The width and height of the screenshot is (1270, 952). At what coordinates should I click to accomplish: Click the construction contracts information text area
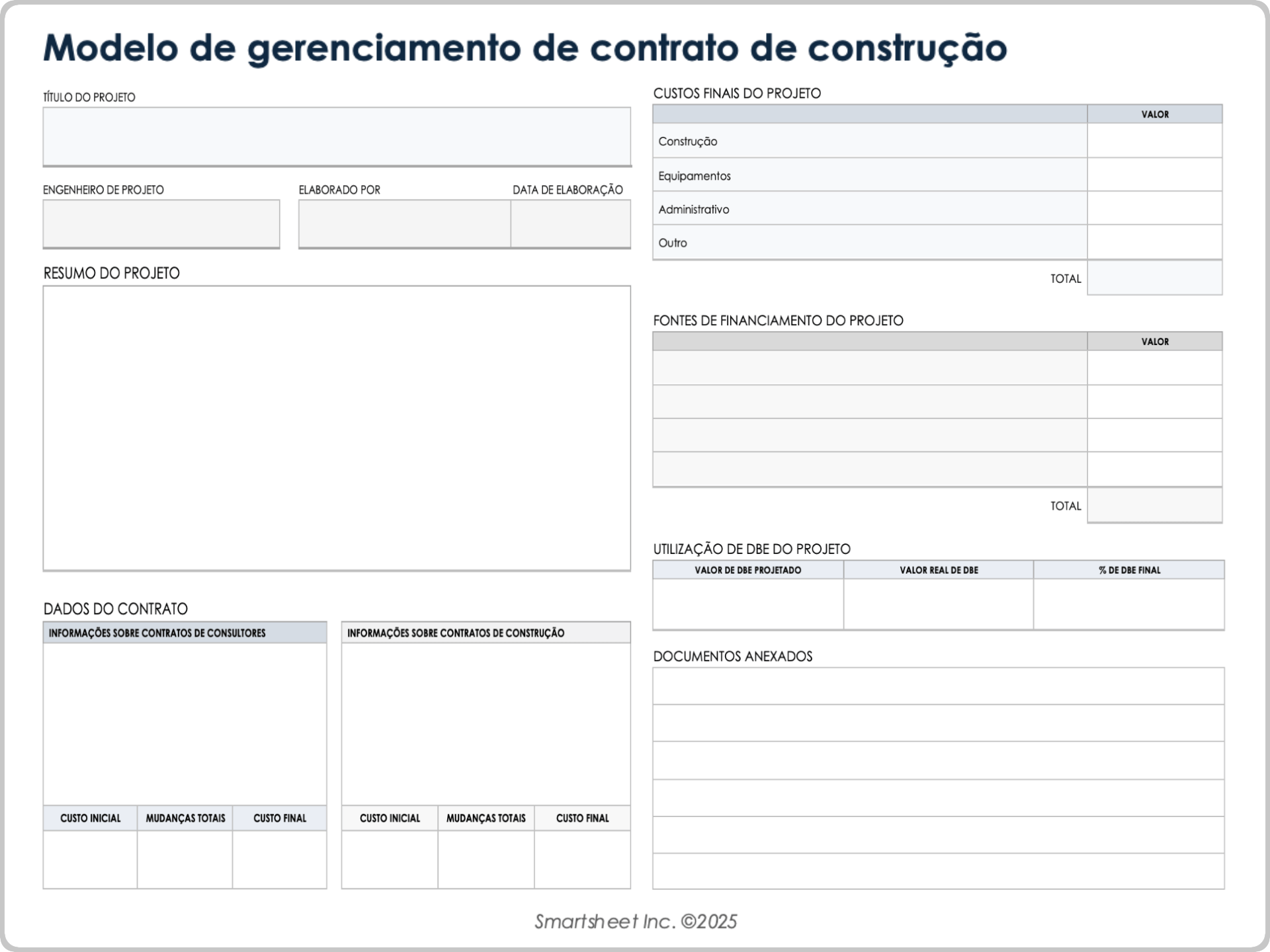(x=486, y=724)
